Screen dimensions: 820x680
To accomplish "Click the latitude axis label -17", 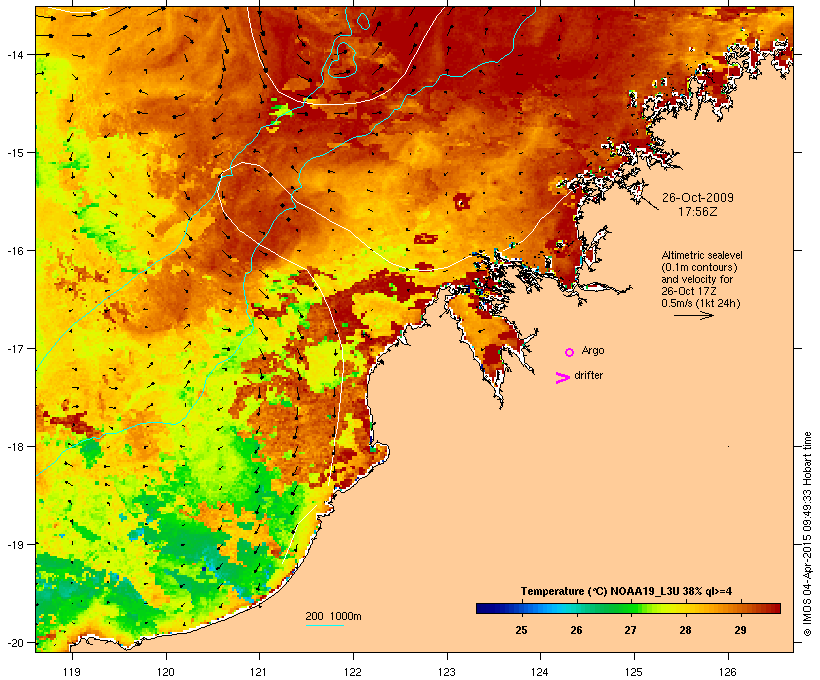I will (x=15, y=348).
